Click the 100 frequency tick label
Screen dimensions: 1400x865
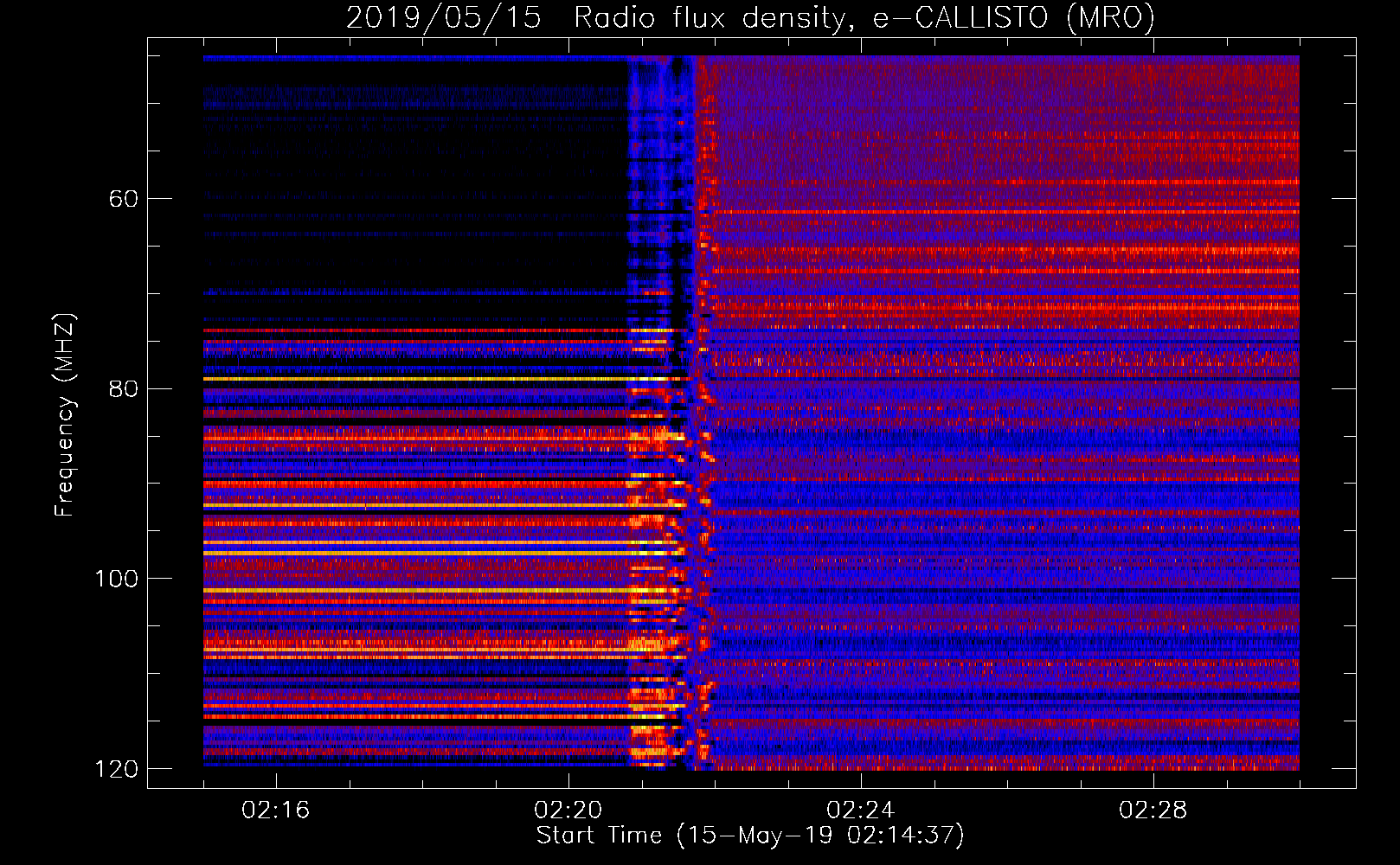[x=117, y=579]
